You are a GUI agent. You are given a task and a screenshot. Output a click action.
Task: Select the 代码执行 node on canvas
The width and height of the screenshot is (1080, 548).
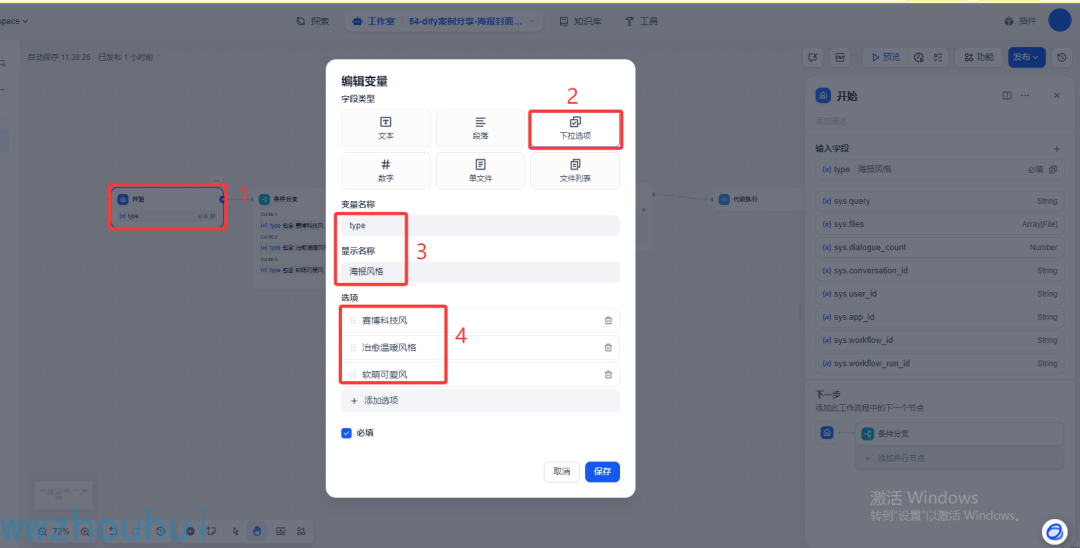758,199
